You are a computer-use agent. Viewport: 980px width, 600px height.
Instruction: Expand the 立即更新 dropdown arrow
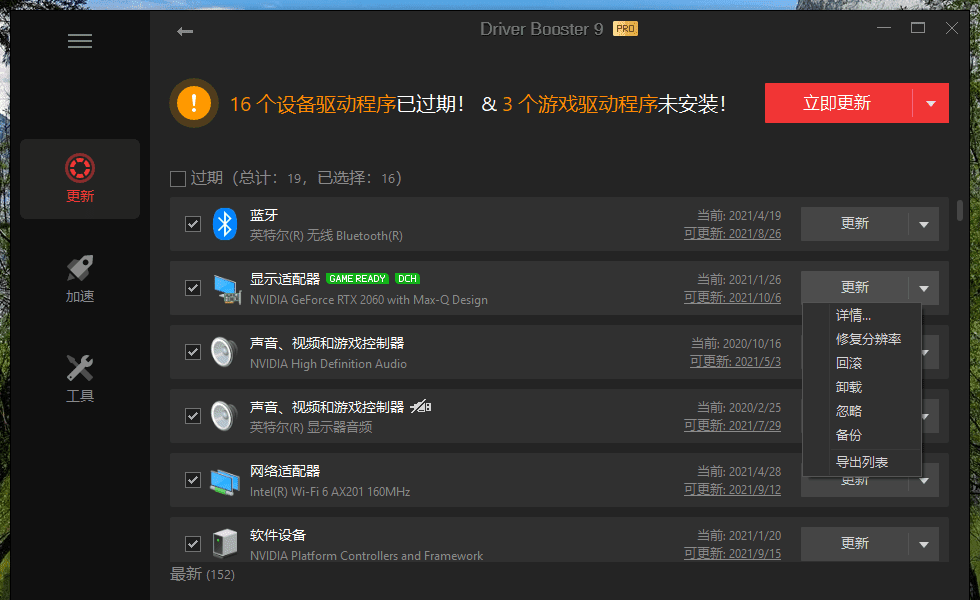[931, 103]
